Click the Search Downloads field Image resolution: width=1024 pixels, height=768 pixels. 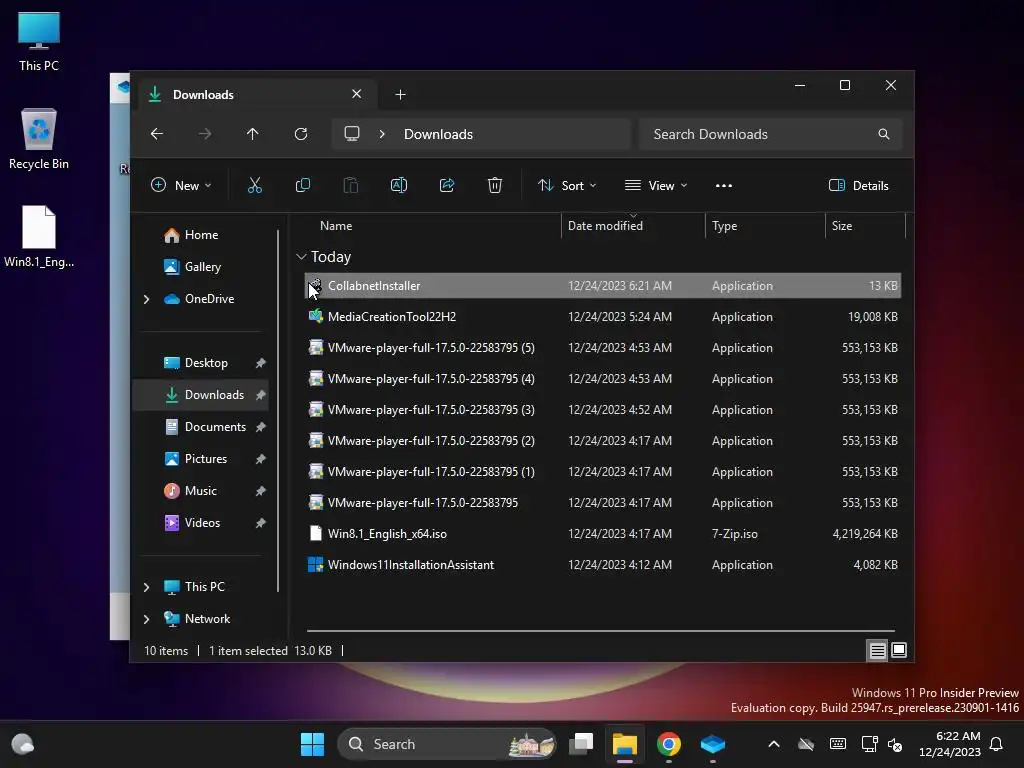[771, 134]
